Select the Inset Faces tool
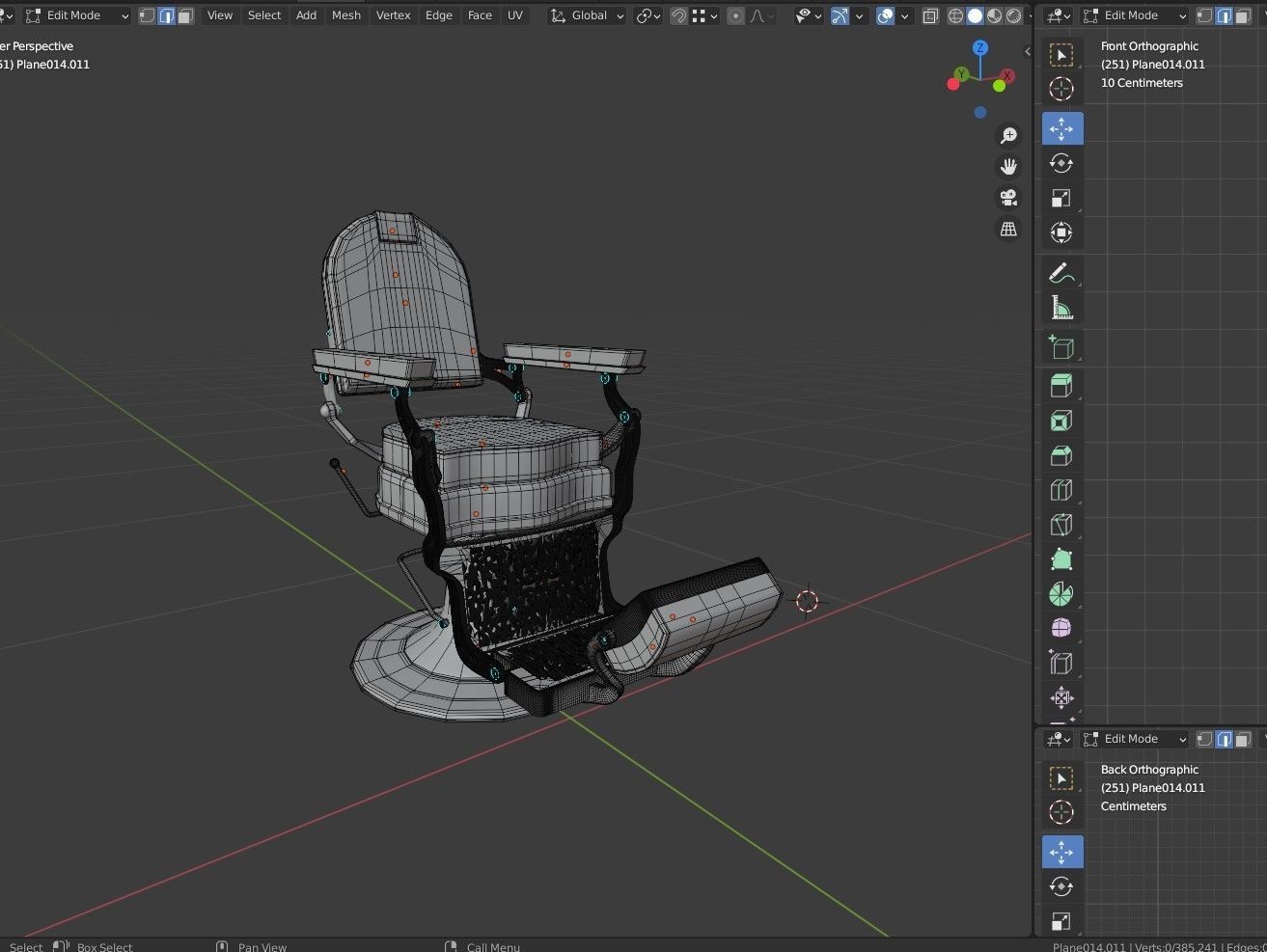This screenshot has width=1267, height=952. (1061, 421)
